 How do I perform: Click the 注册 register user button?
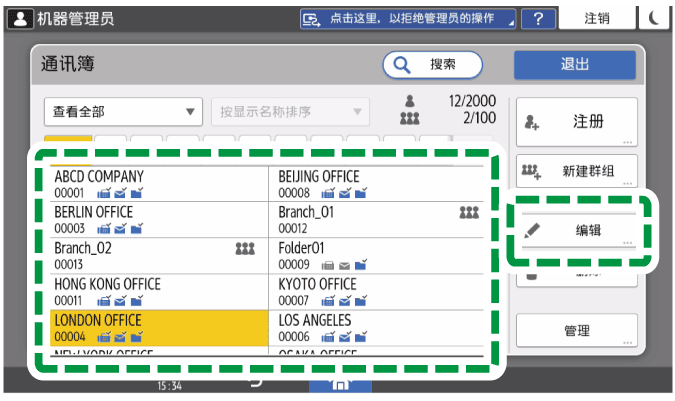576,122
